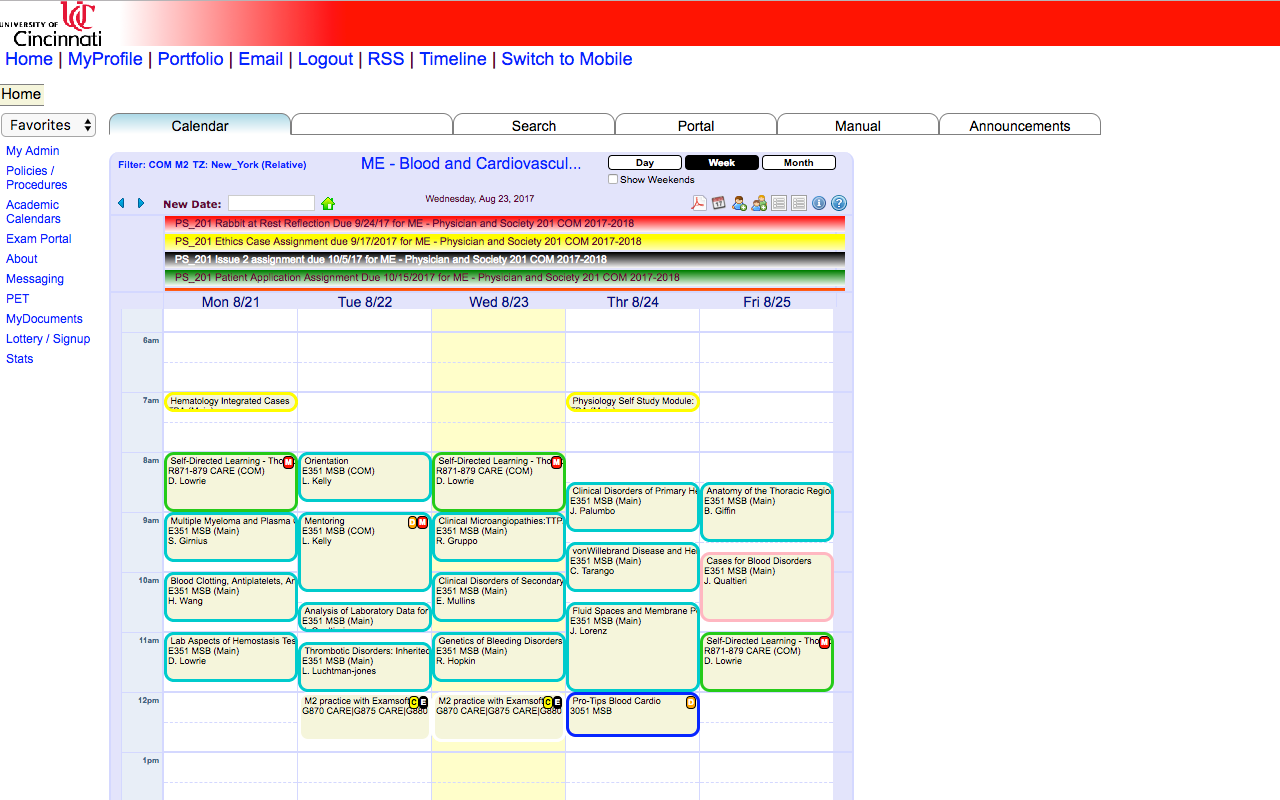Image resolution: width=1280 pixels, height=800 pixels.
Task: Click the first list view icon
Action: pyautogui.click(x=779, y=203)
